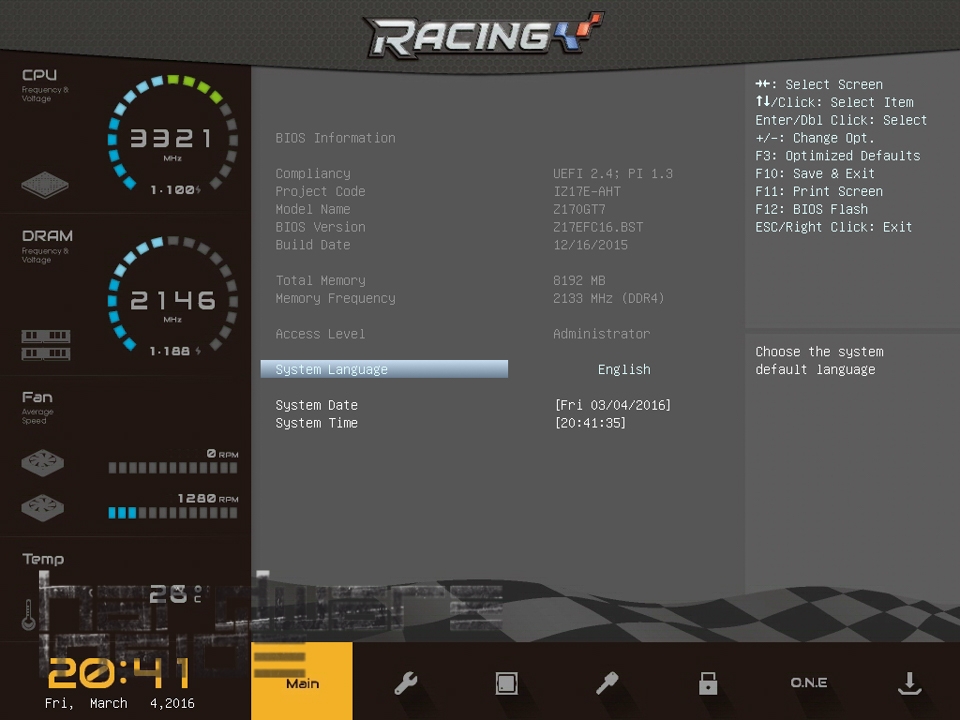The width and height of the screenshot is (960, 720).
Task: Click the CPU chip icon
Action: (x=46, y=185)
